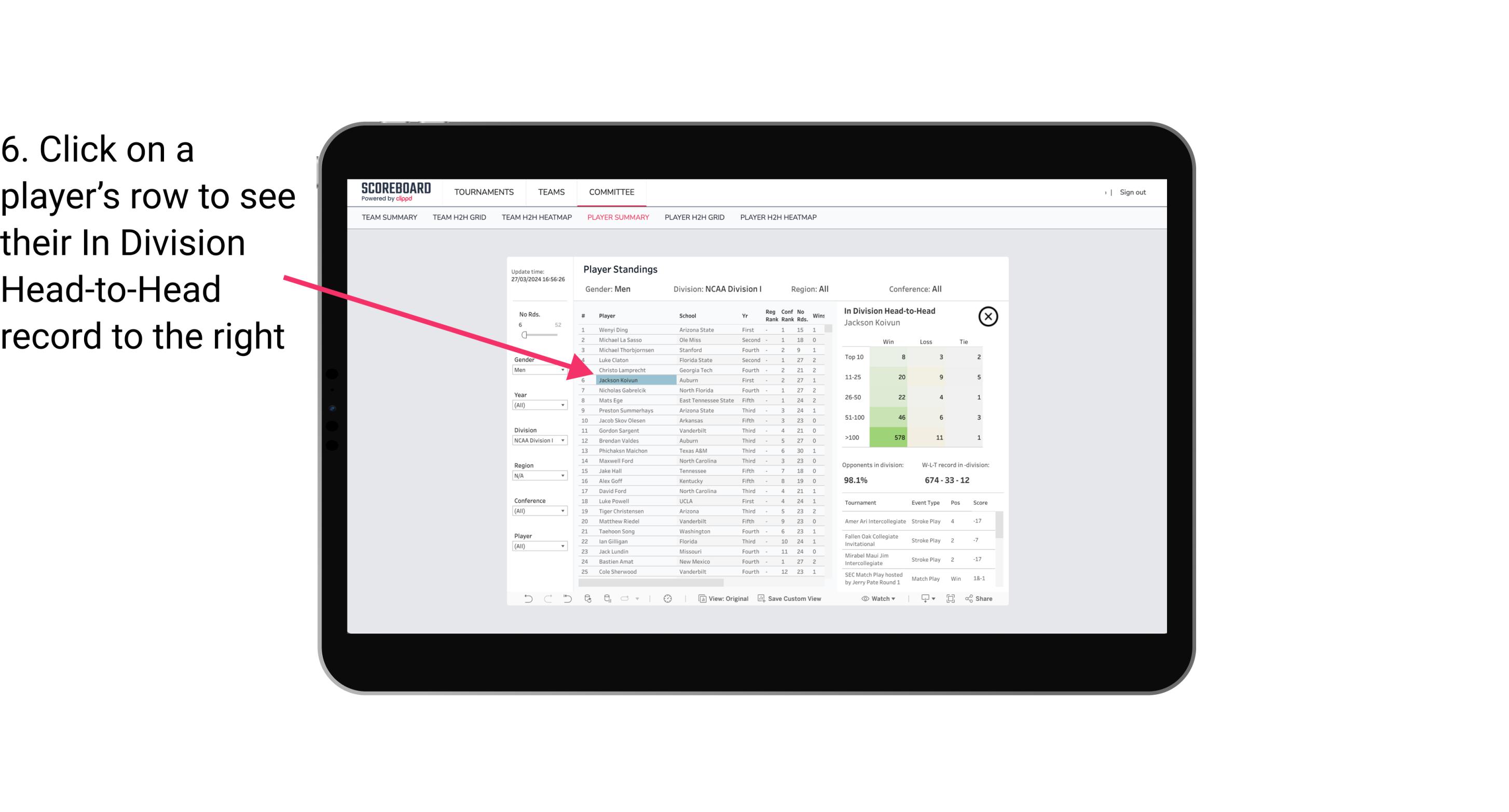The height and width of the screenshot is (812, 1509).
Task: Click the refresh/update icon in toolbar
Action: click(668, 600)
